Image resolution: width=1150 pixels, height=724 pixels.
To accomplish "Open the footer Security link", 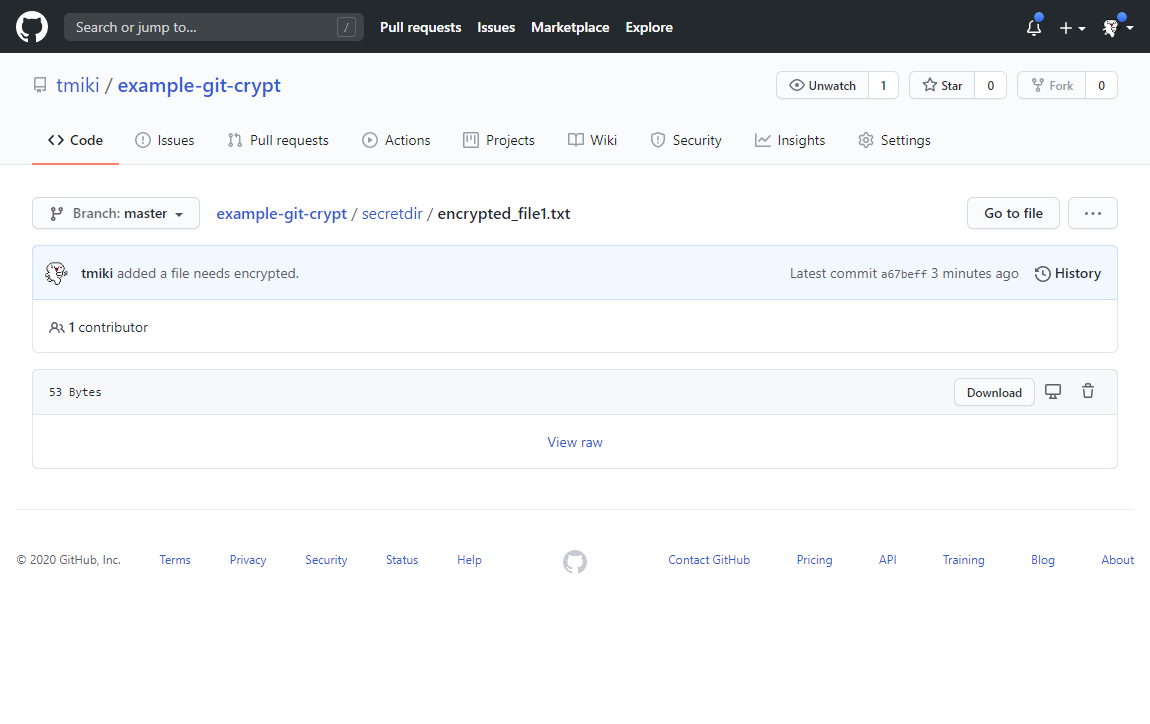I will 326,560.
